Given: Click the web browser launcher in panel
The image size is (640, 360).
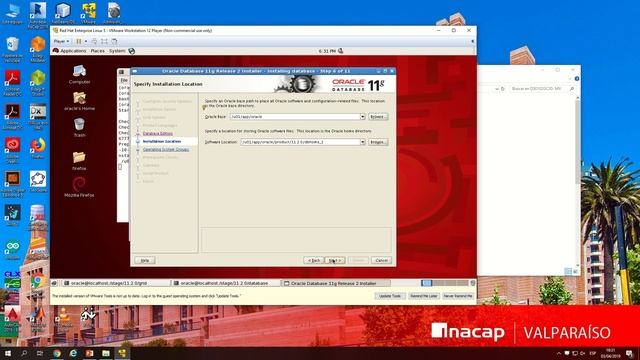Looking at the screenshot, I should (x=131, y=51).
